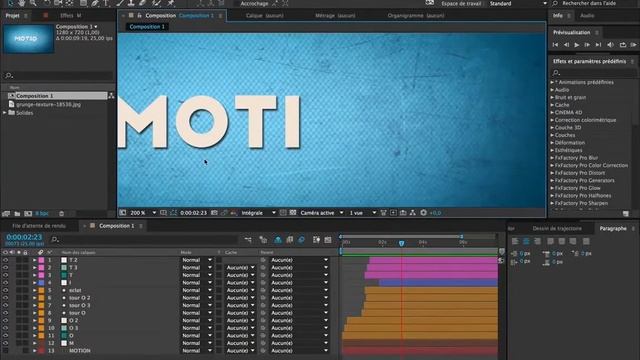Select the Puppet Pin tool
This screenshot has height=360, width=640.
(171, 3)
